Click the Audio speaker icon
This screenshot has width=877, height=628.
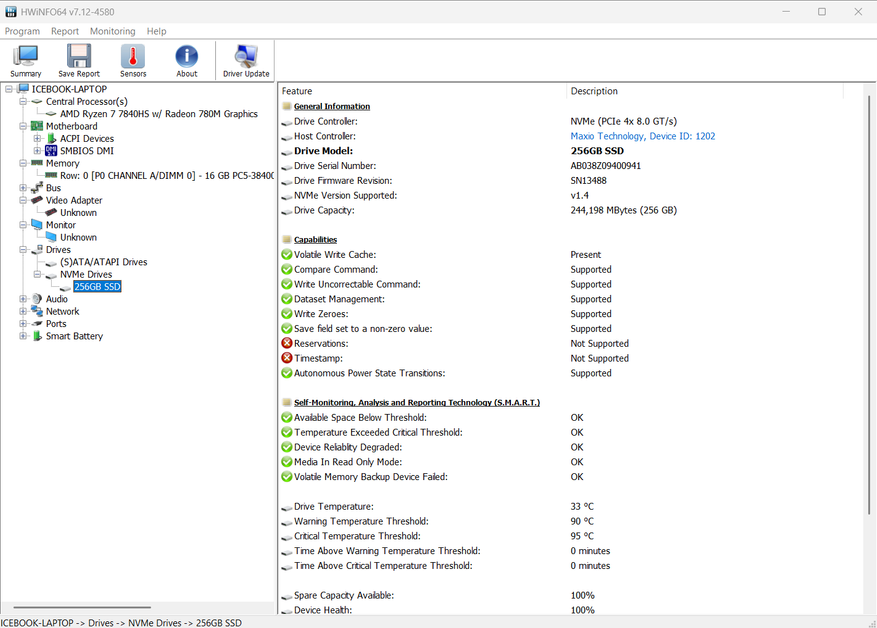(37, 299)
